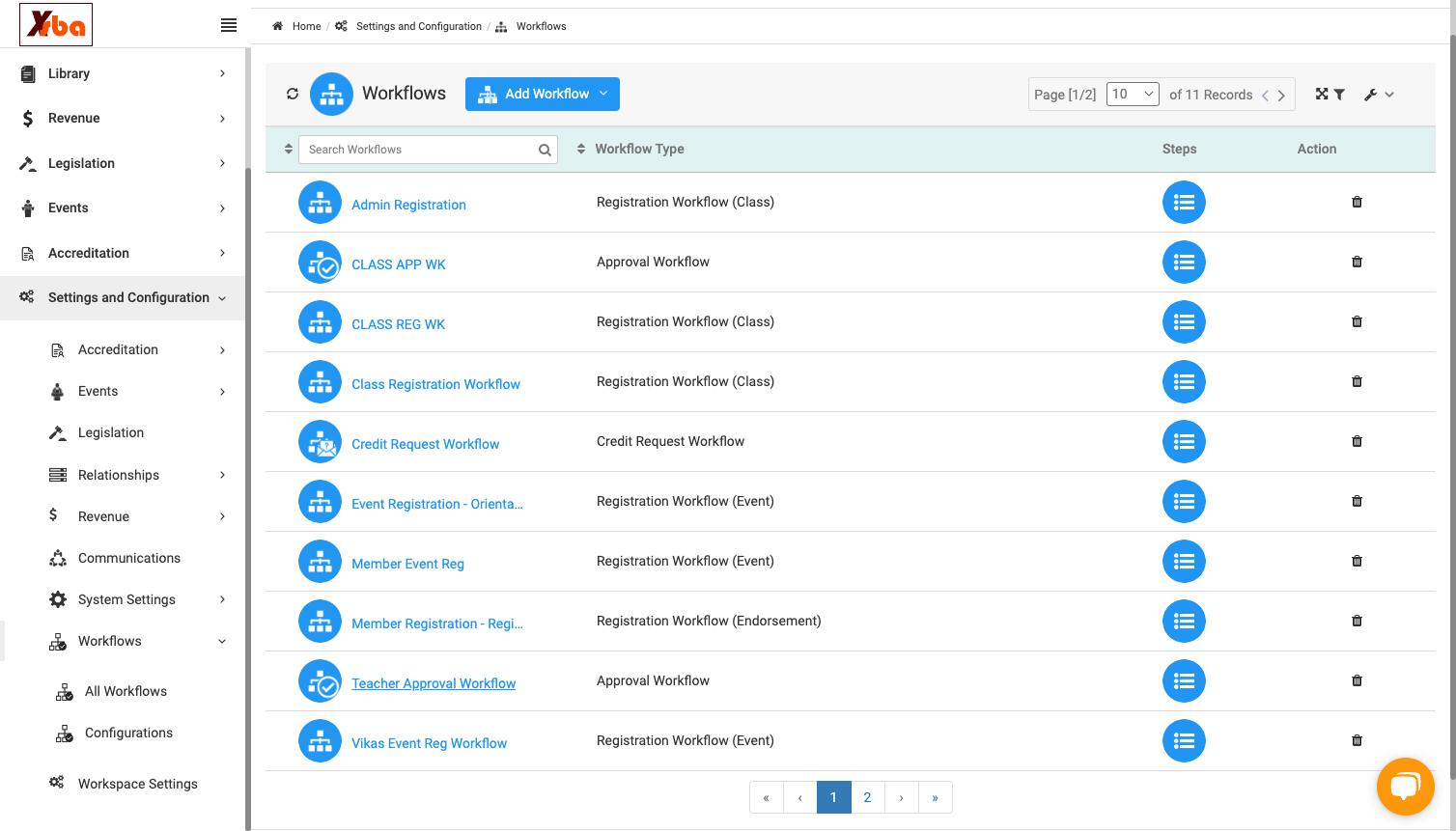The image size is (1456, 831).
Task: Open Configurations menu item
Action: [128, 733]
